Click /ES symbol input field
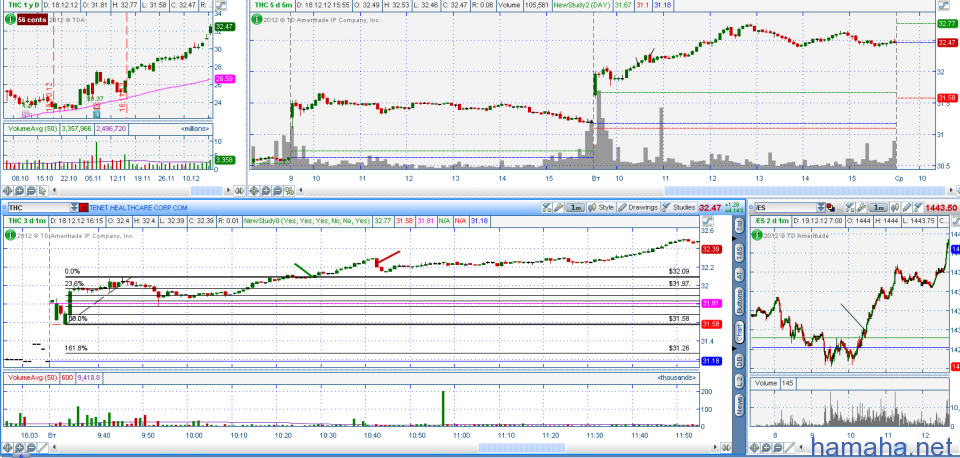Viewport: 960px width, 458px height. [787, 208]
